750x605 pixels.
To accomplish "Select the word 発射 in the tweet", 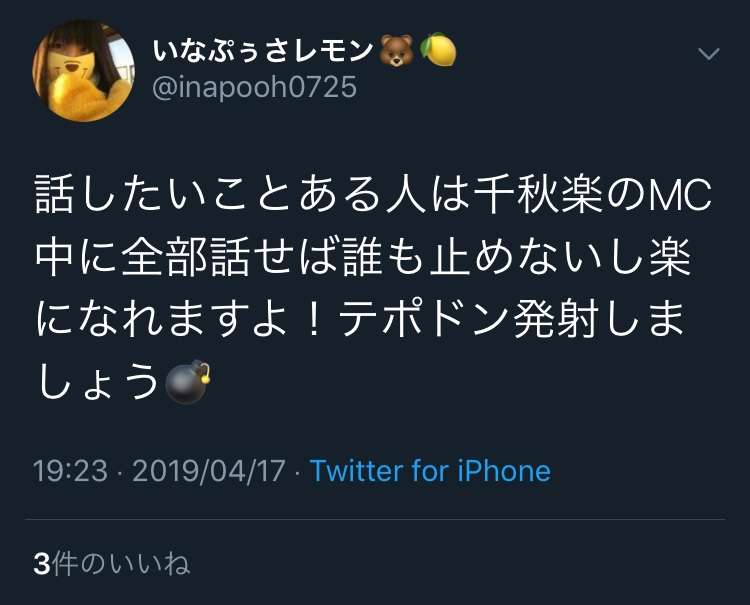I will [556, 320].
